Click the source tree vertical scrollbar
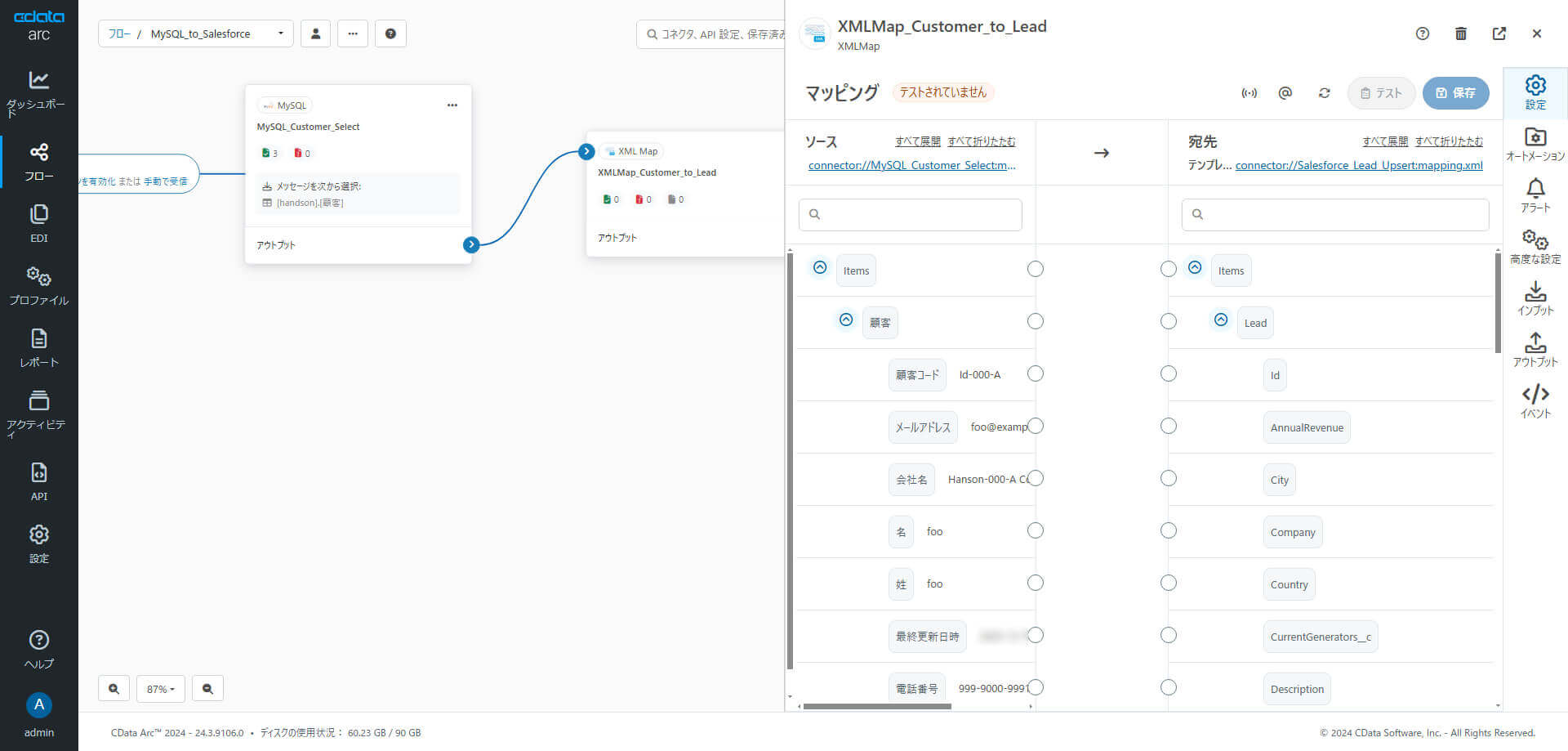This screenshot has height=751, width=1568. click(x=790, y=462)
